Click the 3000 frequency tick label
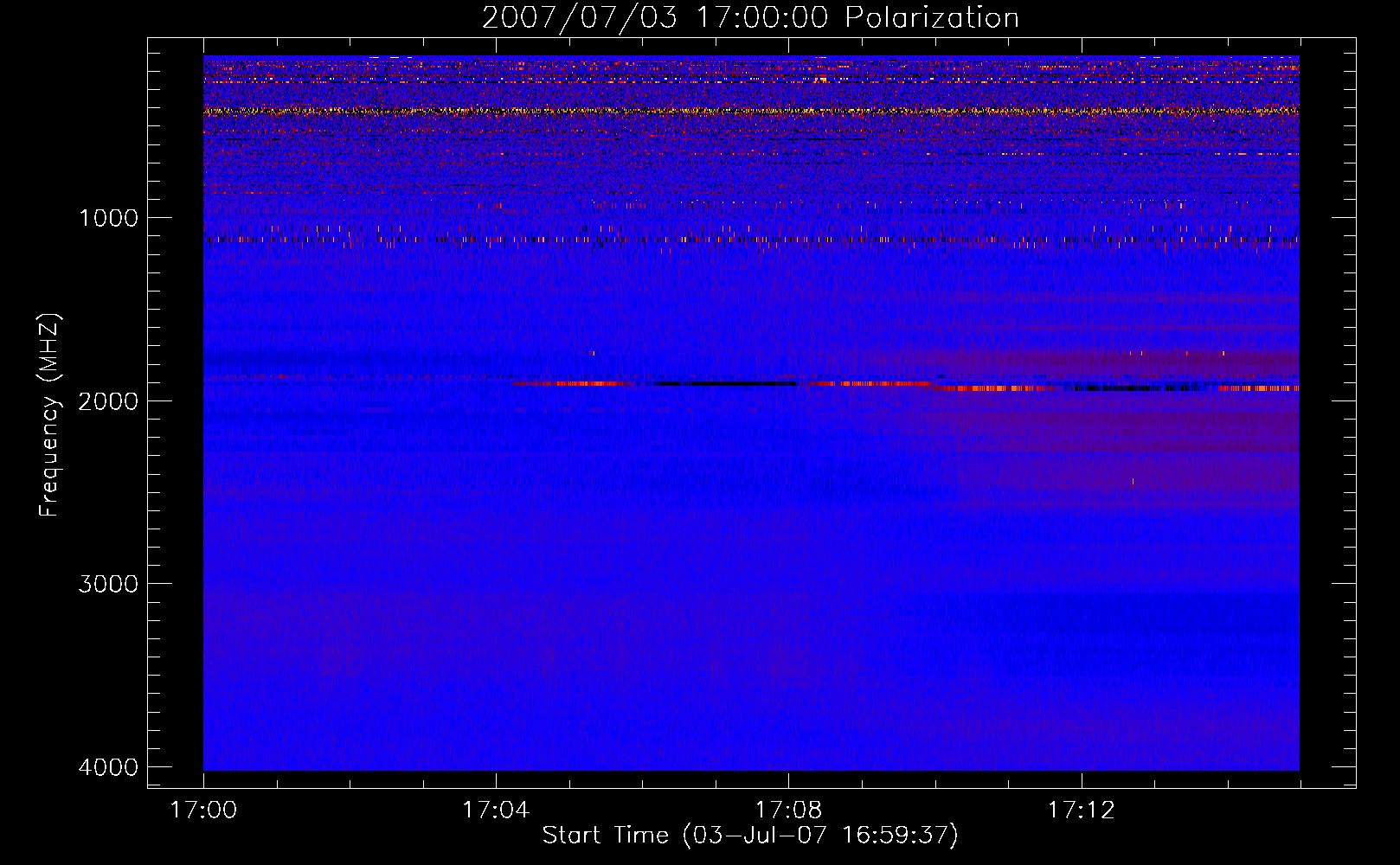The height and width of the screenshot is (865, 1400). pyautogui.click(x=108, y=584)
